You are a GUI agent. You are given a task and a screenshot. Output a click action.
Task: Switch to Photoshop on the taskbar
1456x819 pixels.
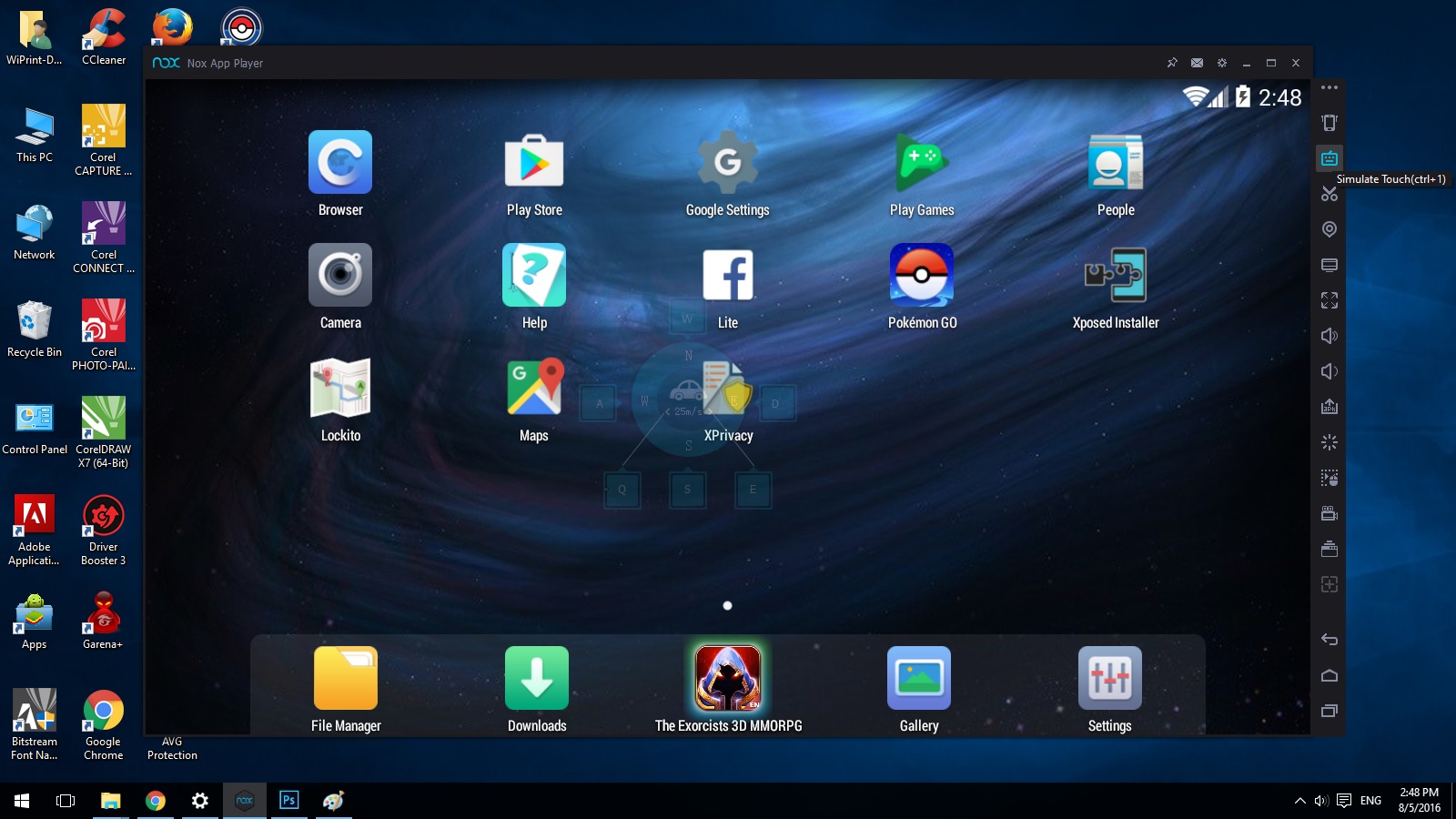pyautogui.click(x=289, y=801)
